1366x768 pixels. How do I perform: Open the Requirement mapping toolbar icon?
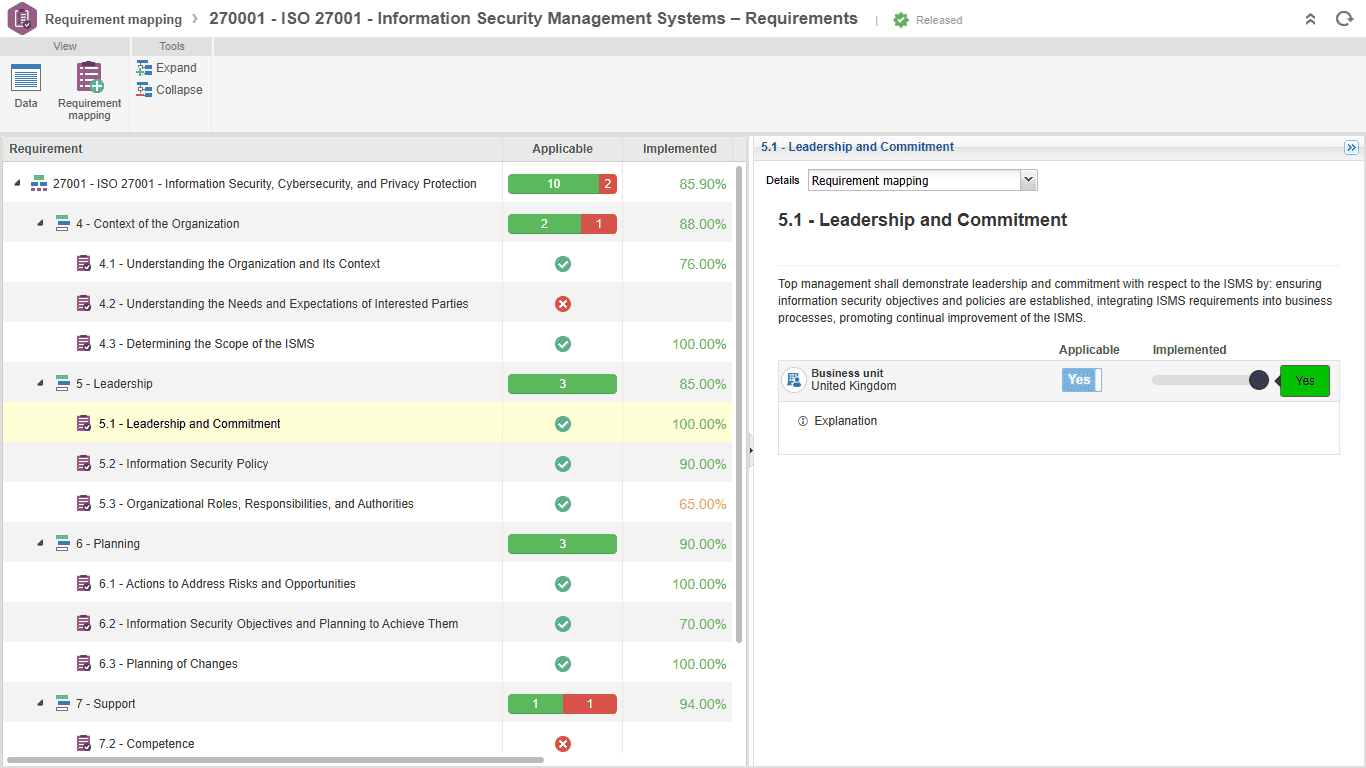pos(89,77)
